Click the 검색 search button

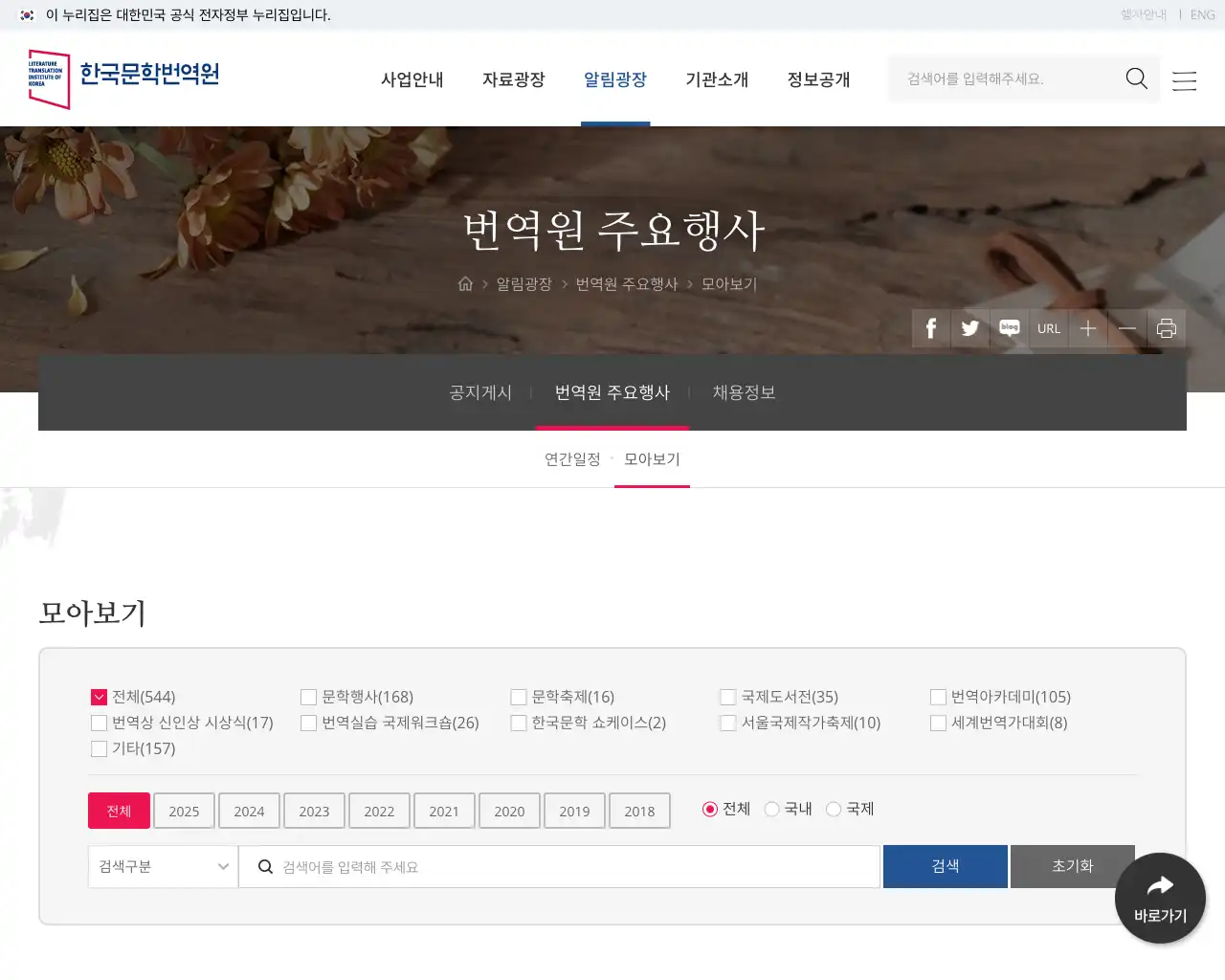(945, 866)
